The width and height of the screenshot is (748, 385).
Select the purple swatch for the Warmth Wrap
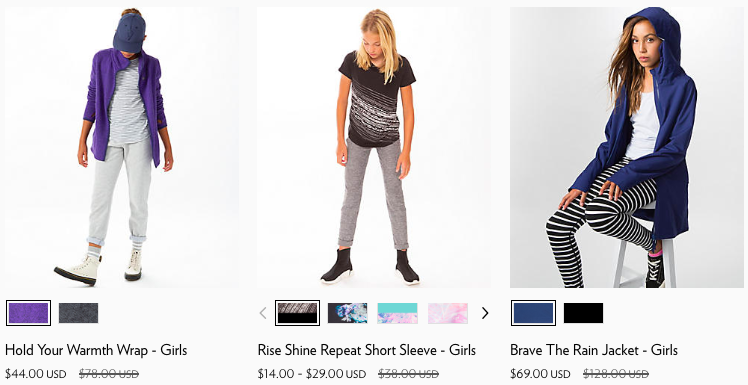pos(29,313)
